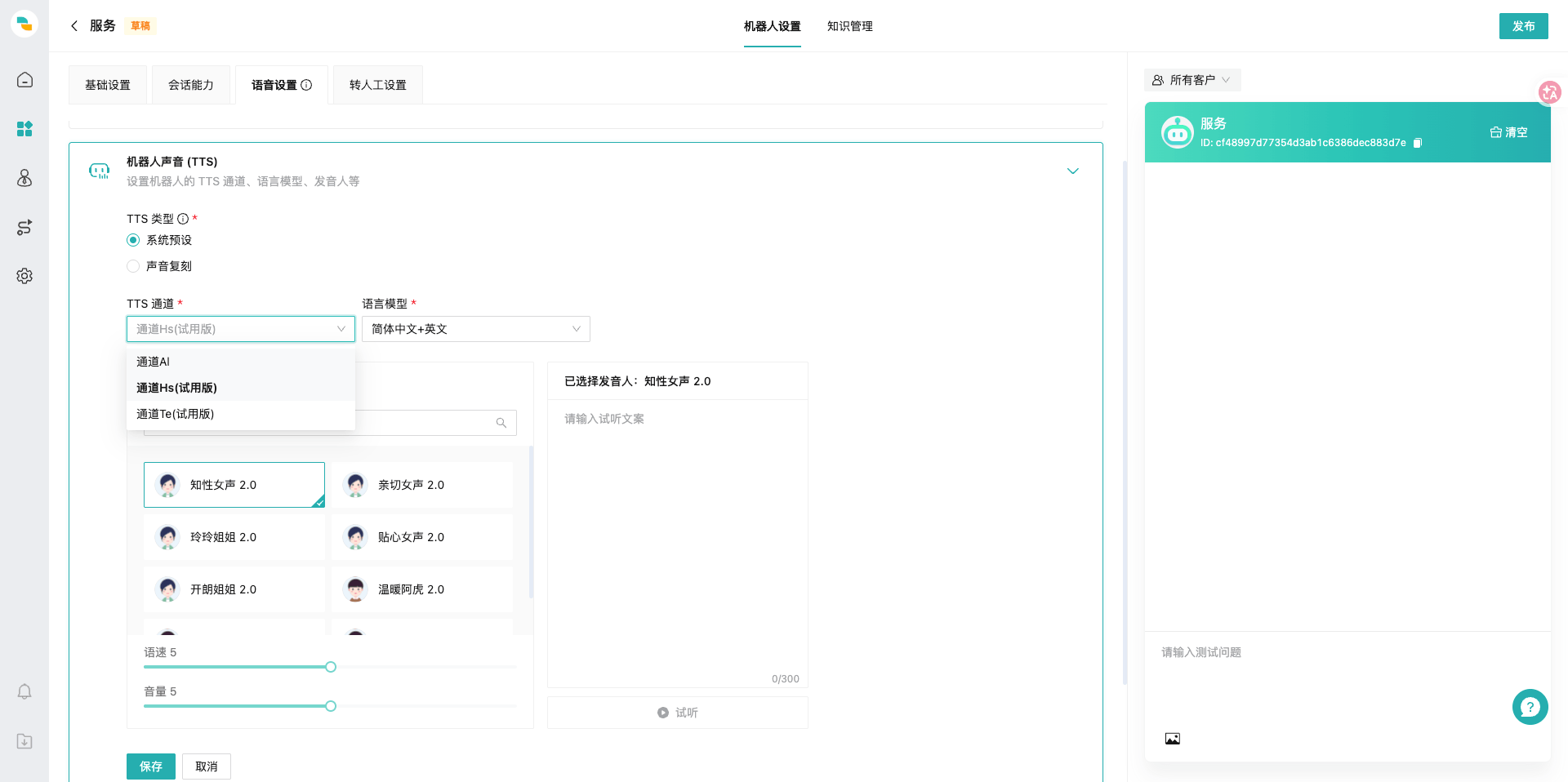Click the back arrow next to 服务

point(74,26)
